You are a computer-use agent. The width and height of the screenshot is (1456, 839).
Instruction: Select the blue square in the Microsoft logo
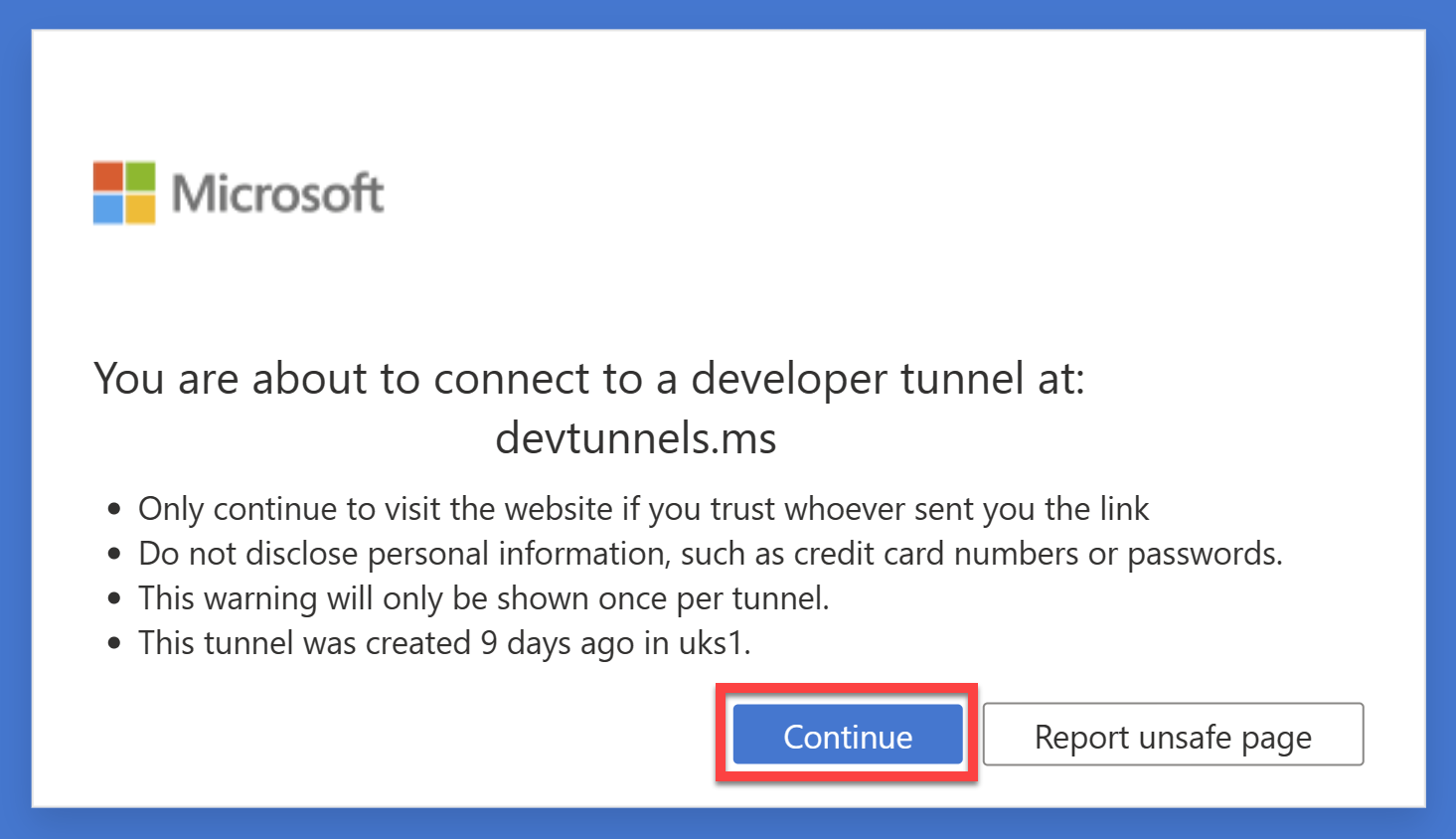(x=107, y=209)
